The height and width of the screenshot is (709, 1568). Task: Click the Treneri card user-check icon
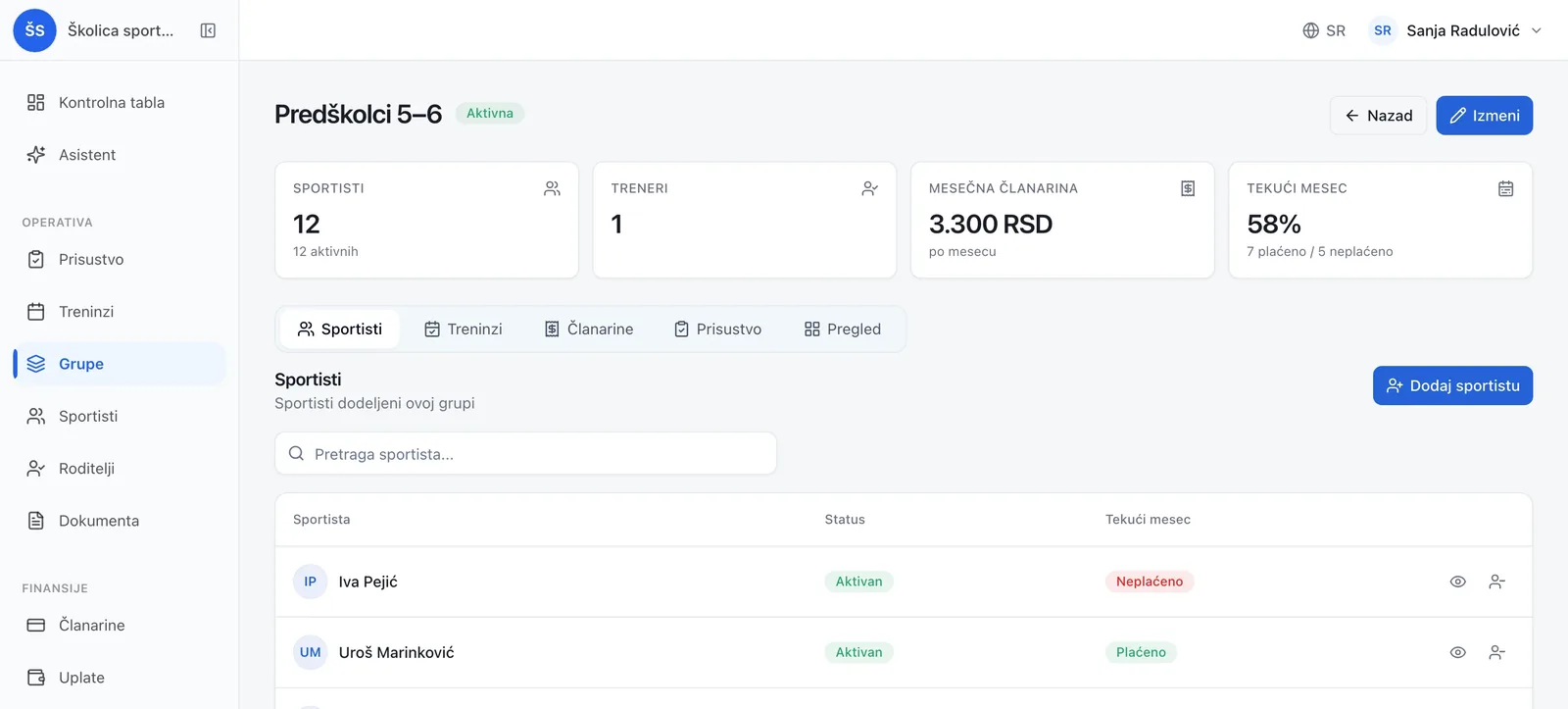(869, 188)
